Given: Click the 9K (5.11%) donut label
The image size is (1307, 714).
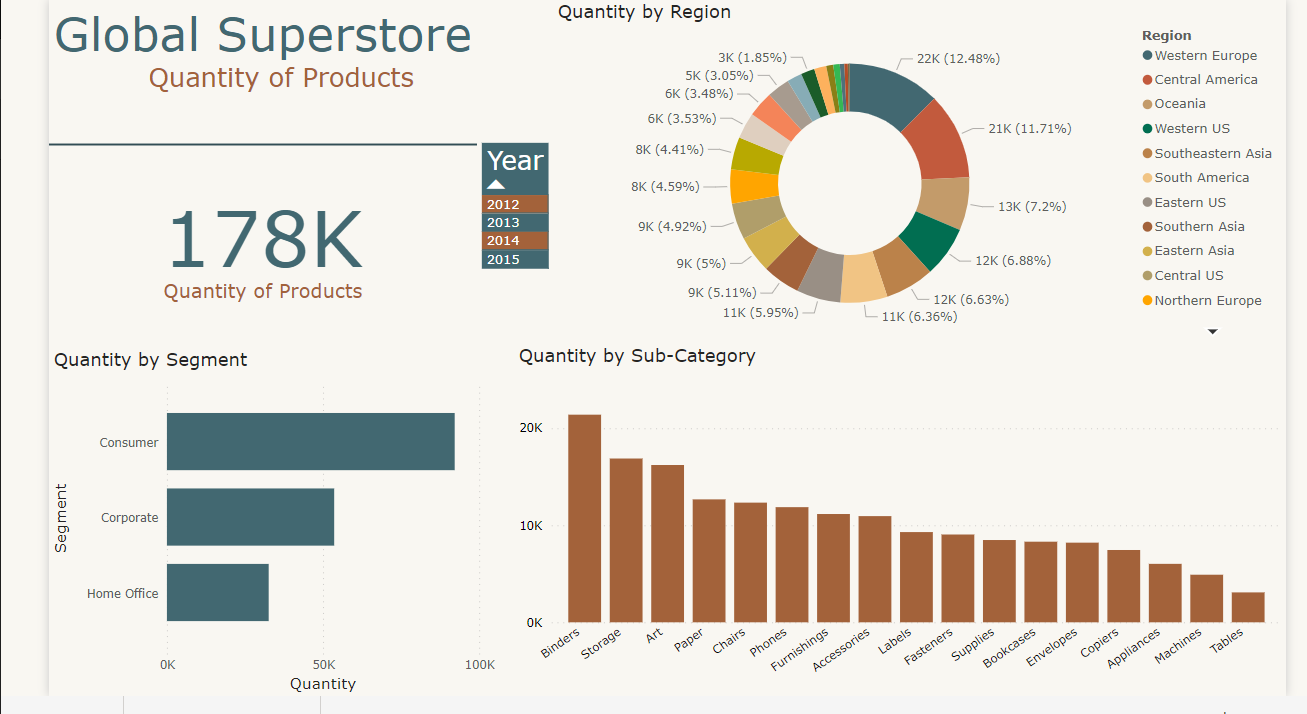Looking at the screenshot, I should (721, 292).
